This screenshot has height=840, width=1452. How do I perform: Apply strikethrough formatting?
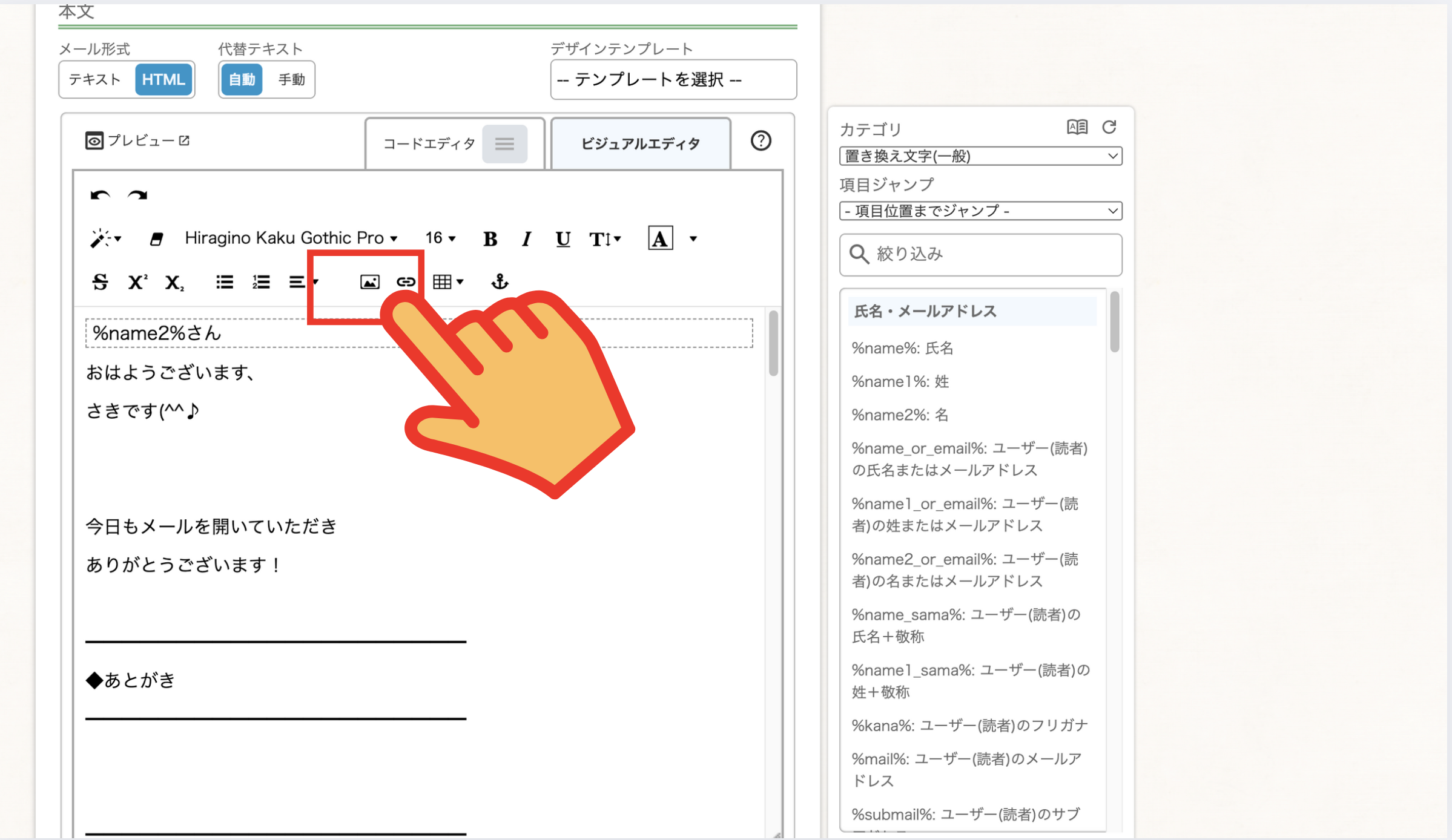pos(100,282)
